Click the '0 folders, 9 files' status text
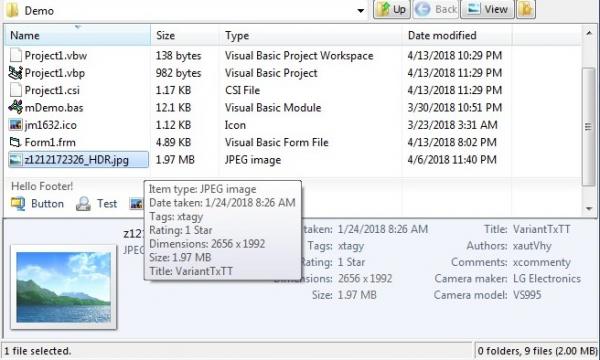Image resolution: width=600 pixels, height=360 pixels. pos(537,351)
